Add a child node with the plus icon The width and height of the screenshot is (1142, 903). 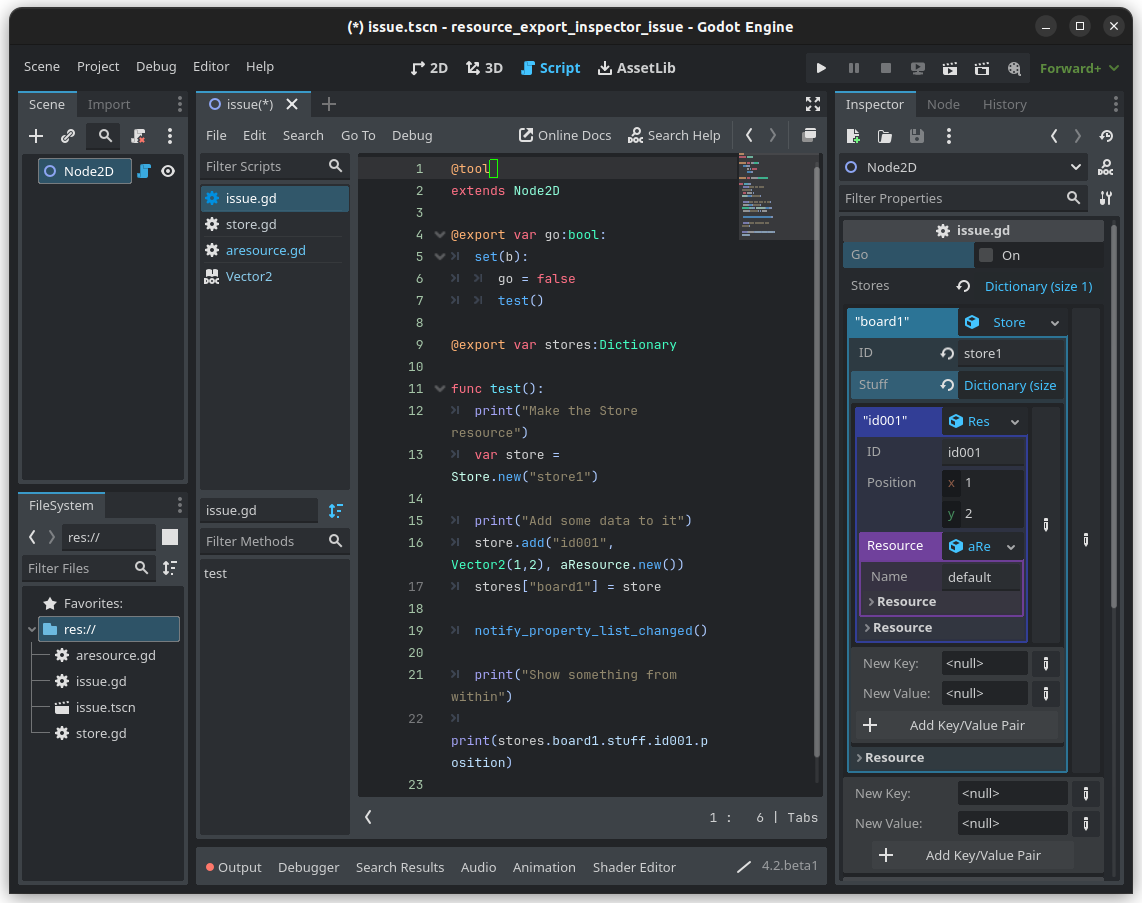click(36, 136)
